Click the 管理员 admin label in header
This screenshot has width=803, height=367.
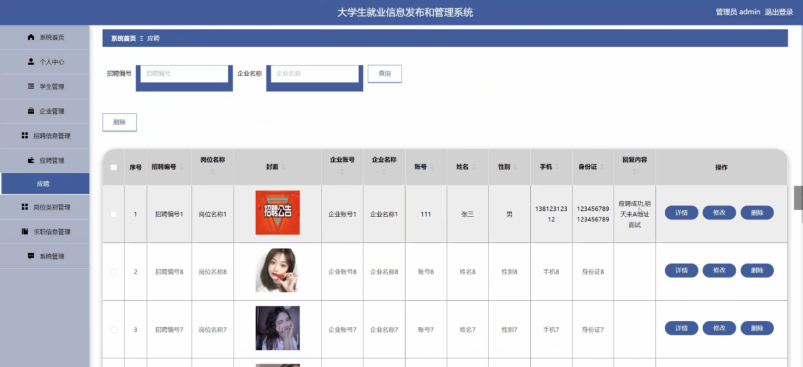[x=738, y=12]
